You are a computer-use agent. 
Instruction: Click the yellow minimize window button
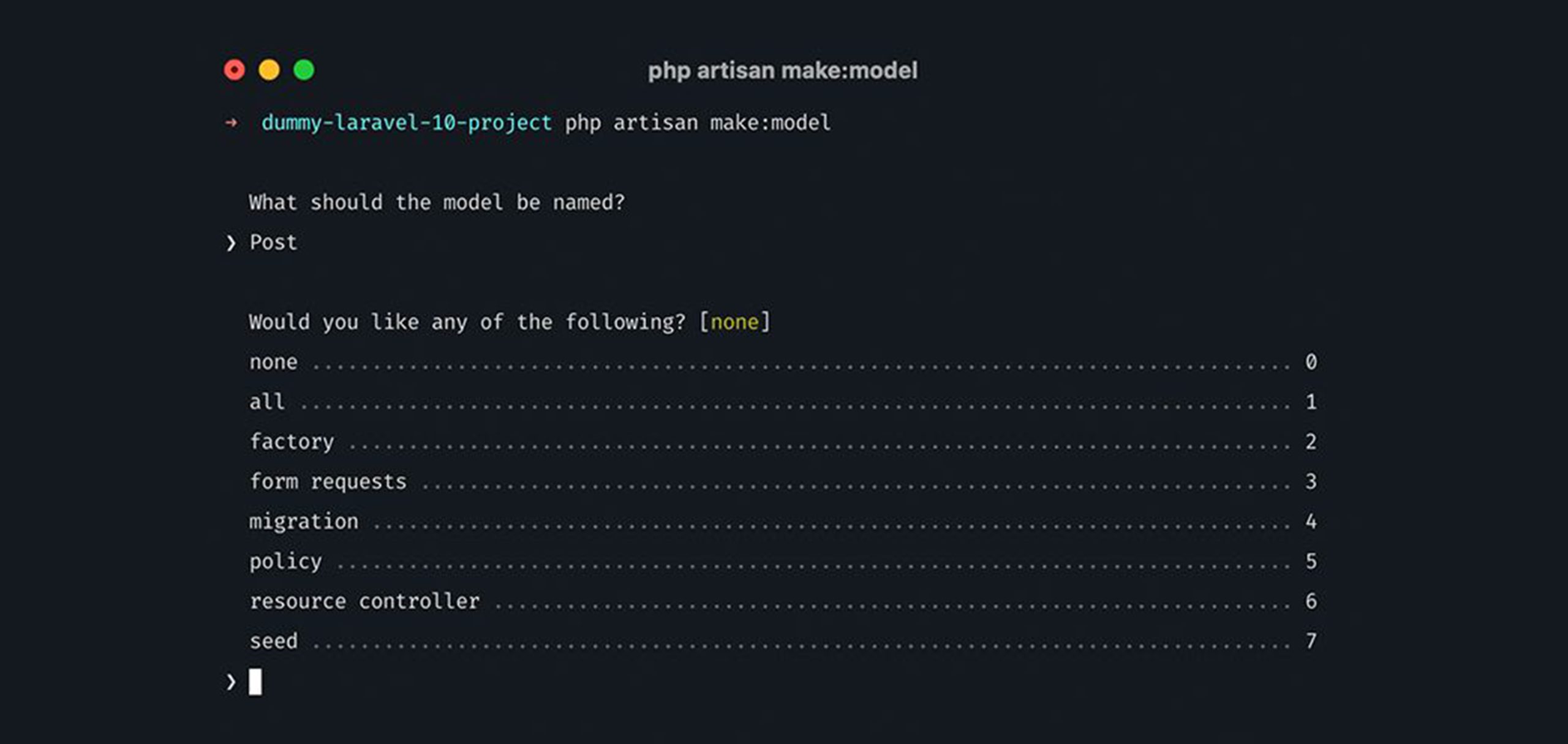(269, 70)
